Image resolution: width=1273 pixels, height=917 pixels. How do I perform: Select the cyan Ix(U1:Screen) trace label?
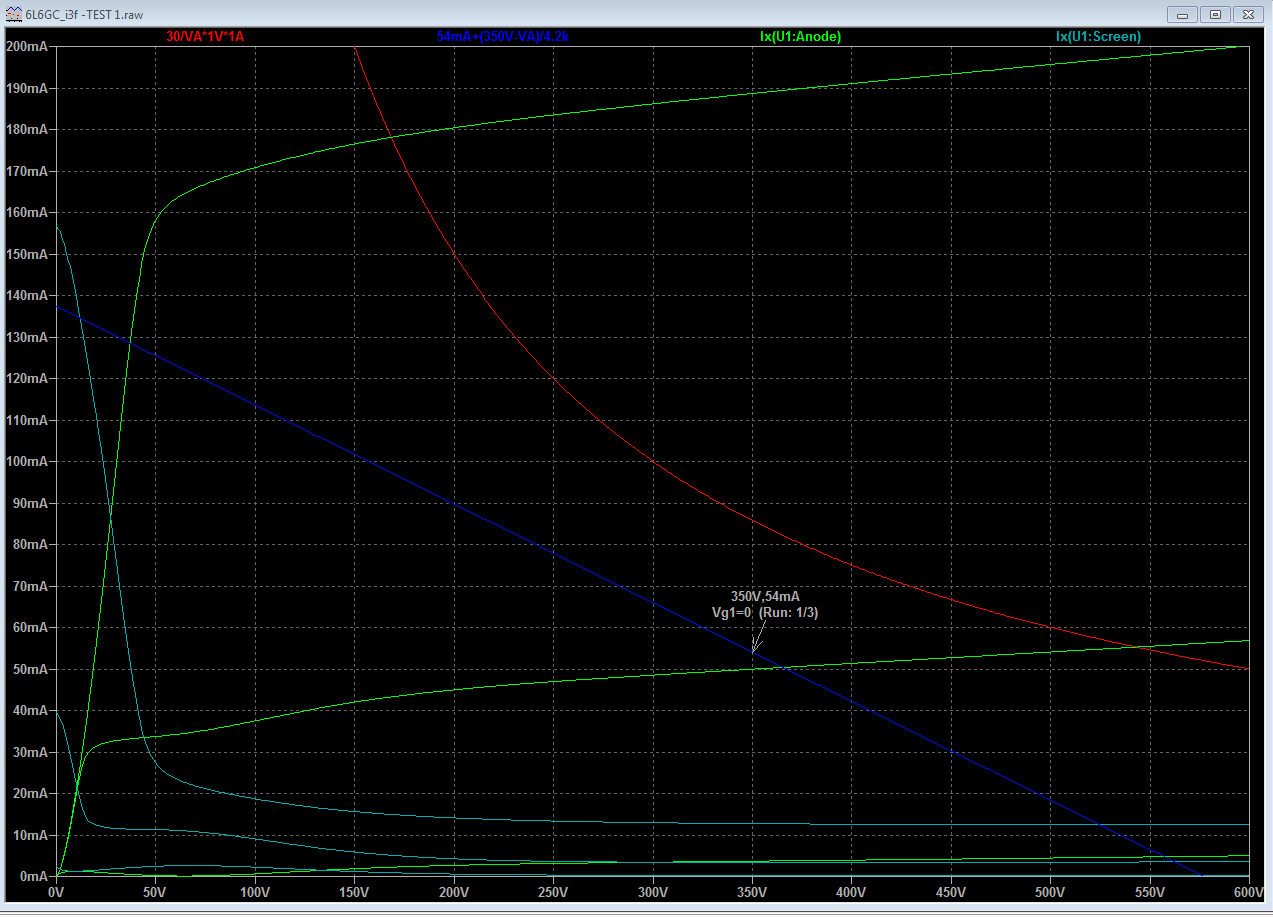click(x=1098, y=37)
